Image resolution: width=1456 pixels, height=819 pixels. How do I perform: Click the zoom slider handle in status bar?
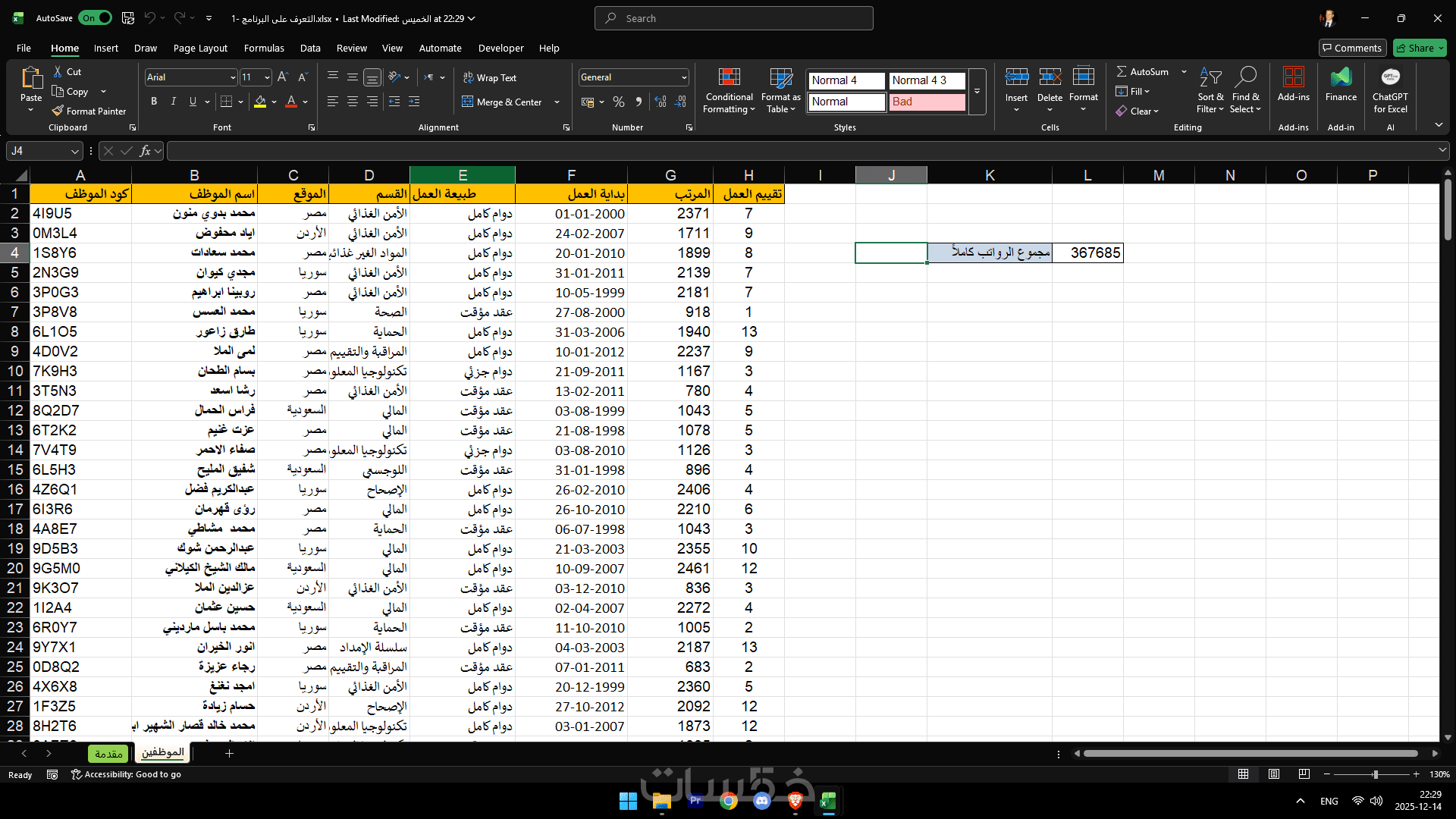pos(1375,774)
